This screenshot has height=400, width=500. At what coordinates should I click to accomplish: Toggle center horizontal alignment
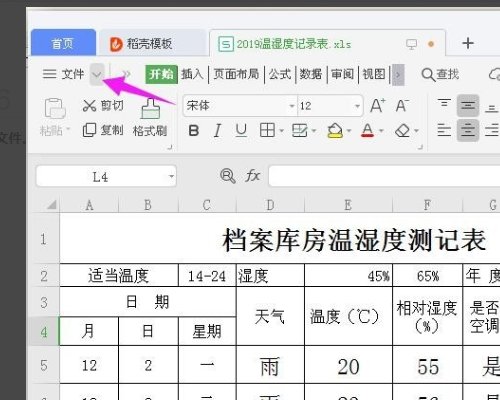pyautogui.click(x=468, y=130)
